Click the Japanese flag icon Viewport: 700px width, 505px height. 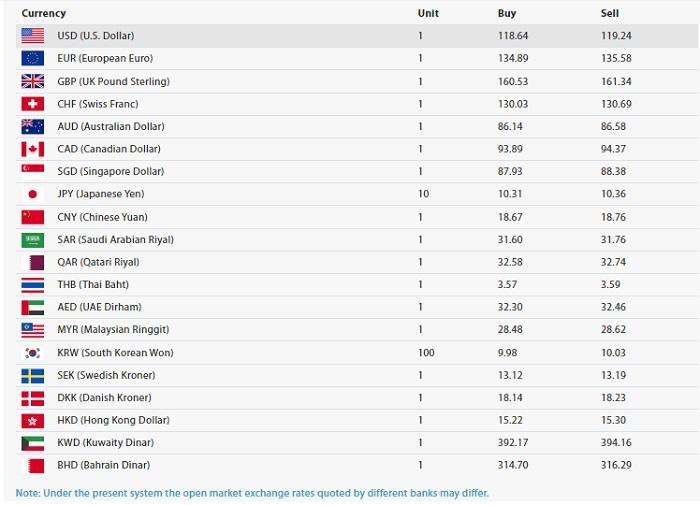[32, 194]
